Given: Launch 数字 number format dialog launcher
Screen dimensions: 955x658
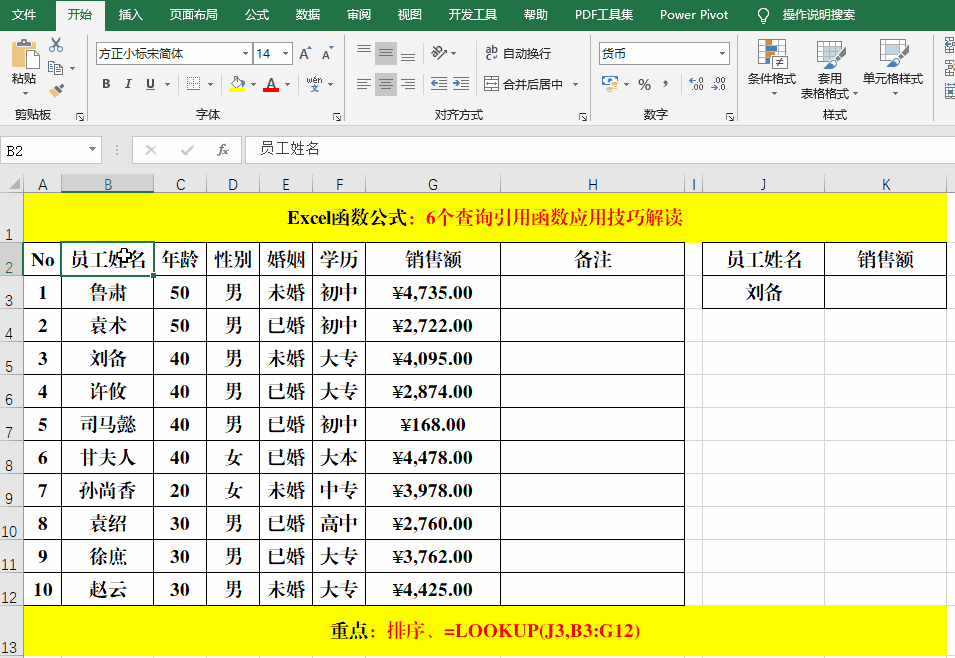Looking at the screenshot, I should (x=730, y=116).
